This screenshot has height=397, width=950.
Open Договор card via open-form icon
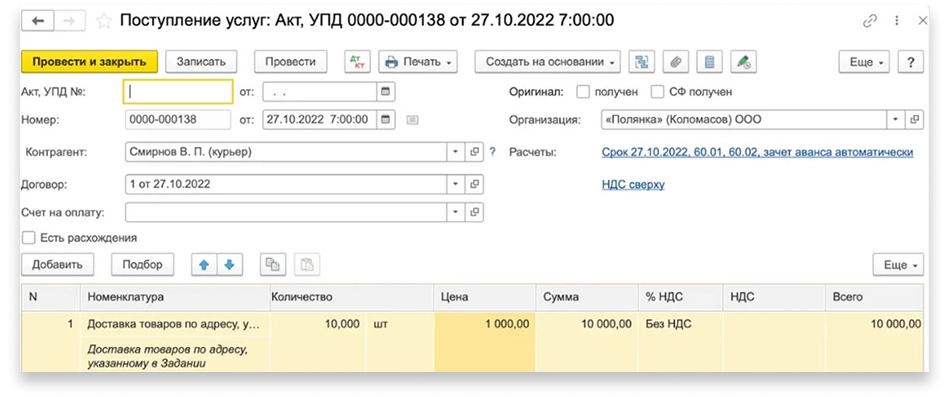pyautogui.click(x=475, y=184)
